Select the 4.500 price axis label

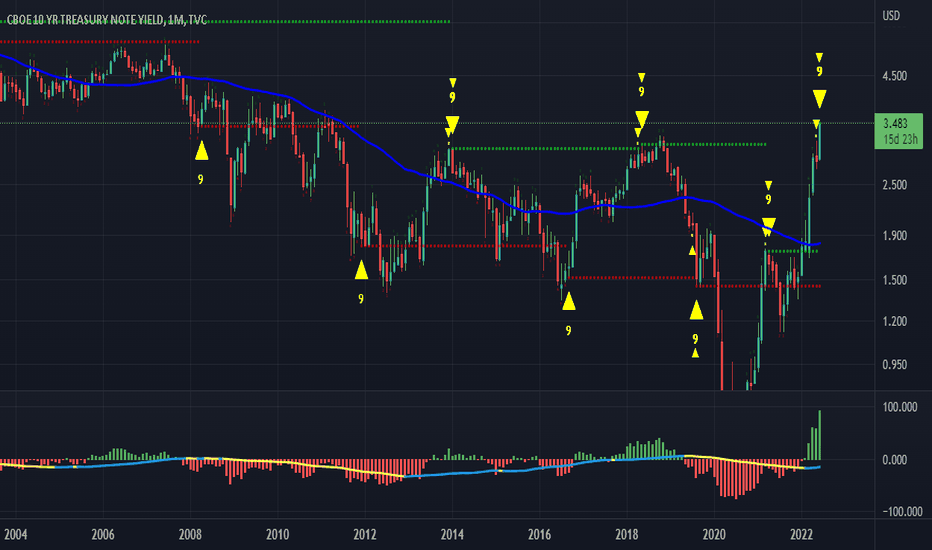895,76
